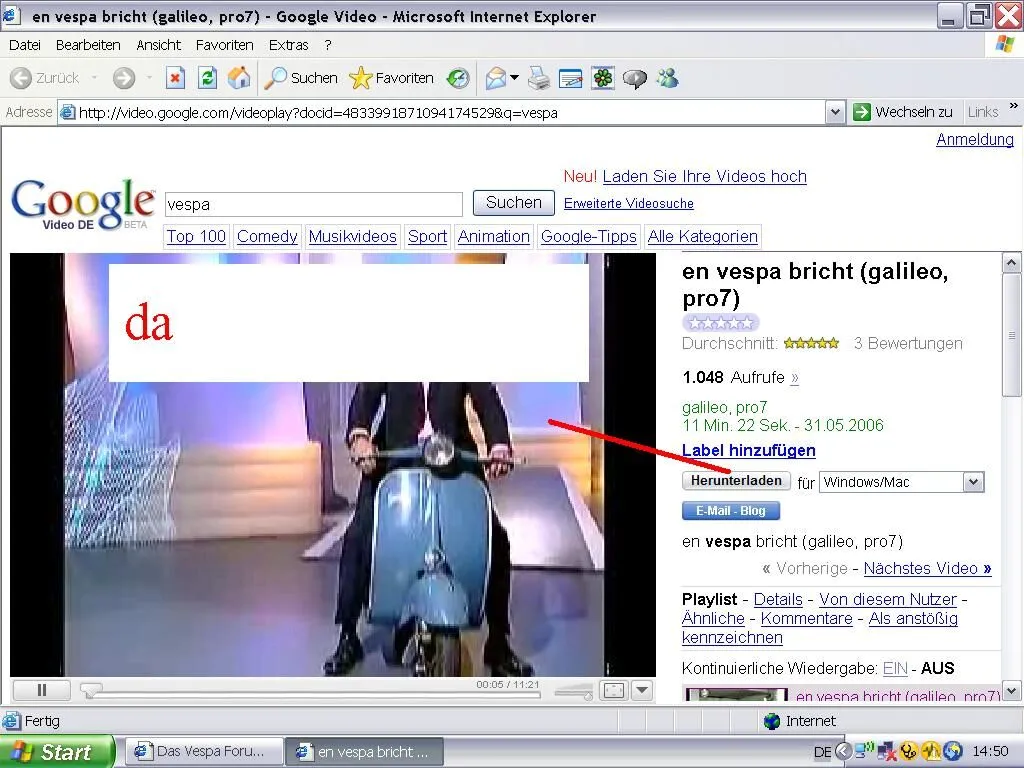Click the Label hinzufügen link
The width and height of the screenshot is (1024, 768).
tap(748, 450)
